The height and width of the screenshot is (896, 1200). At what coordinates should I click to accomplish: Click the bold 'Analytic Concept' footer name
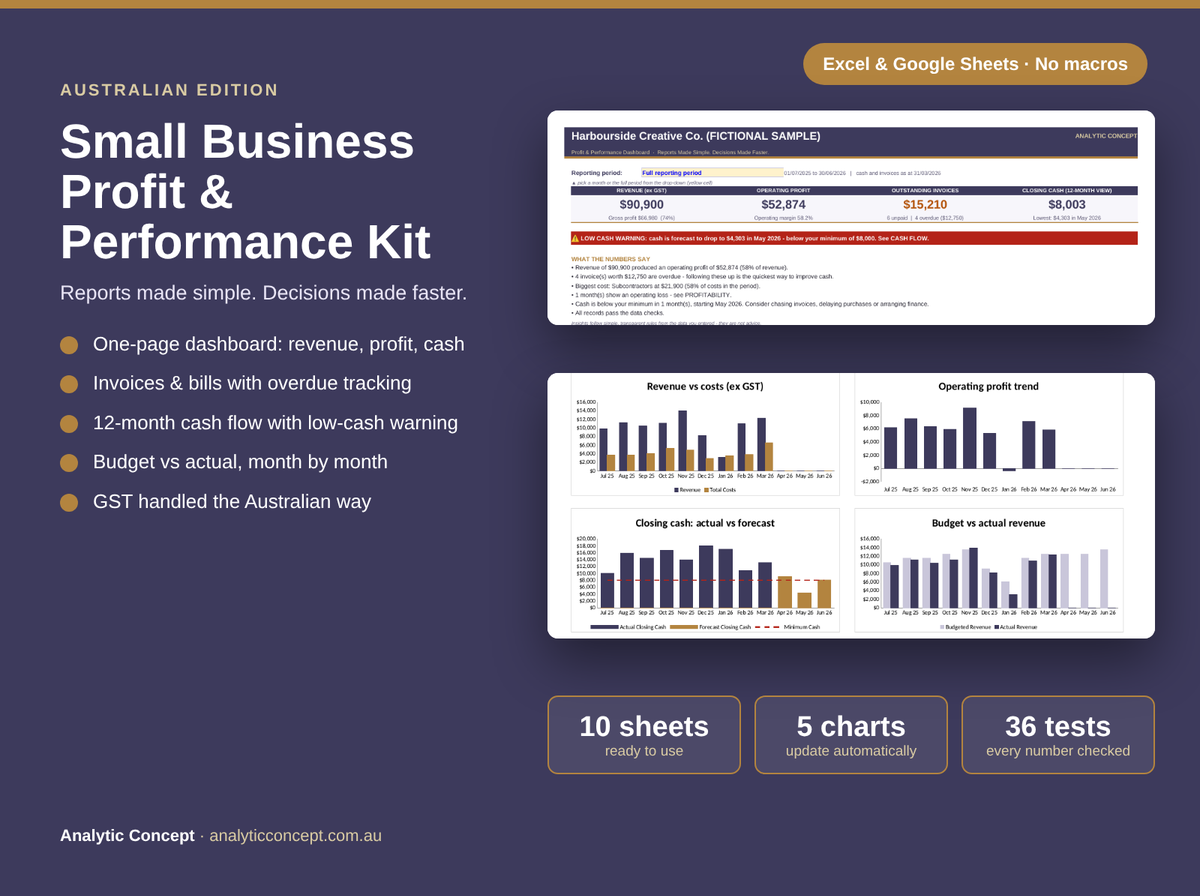pyautogui.click(x=127, y=835)
